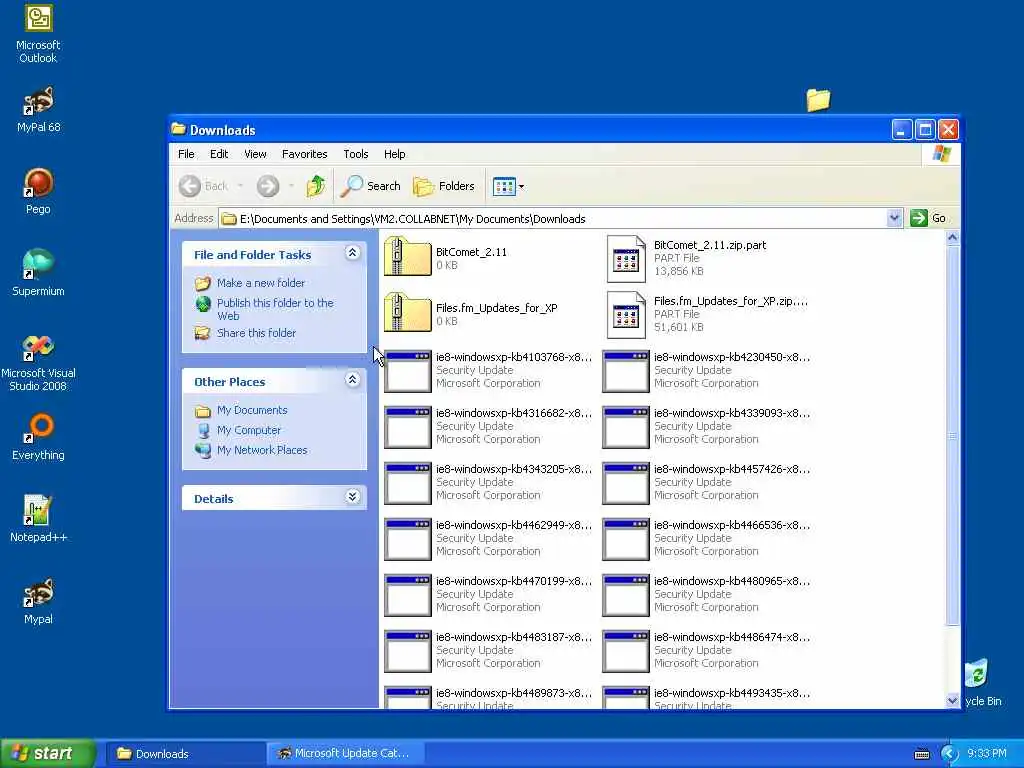
Task: Click the Forward arrow toolbar button
Action: pos(268,186)
